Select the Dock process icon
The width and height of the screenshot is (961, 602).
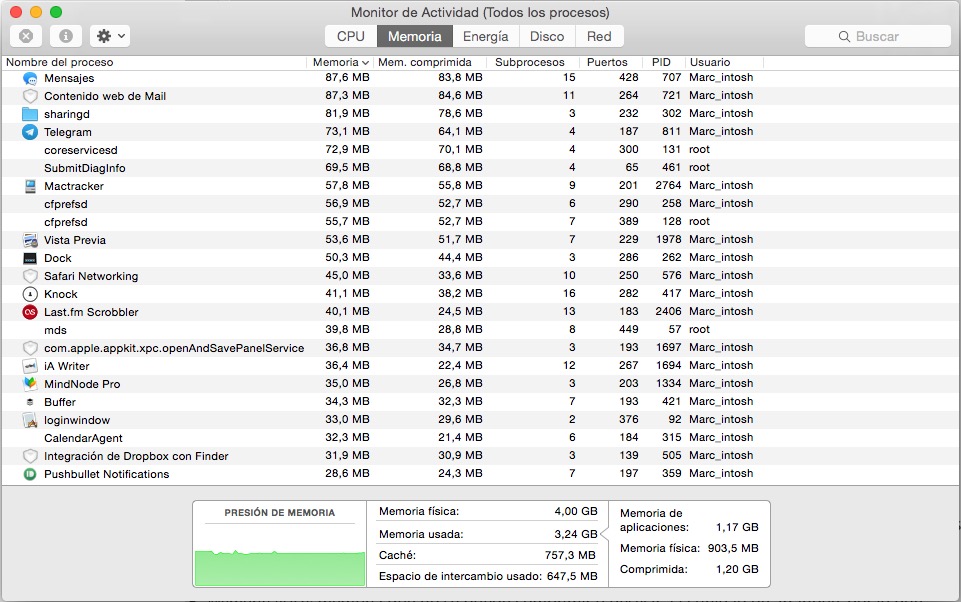31,257
